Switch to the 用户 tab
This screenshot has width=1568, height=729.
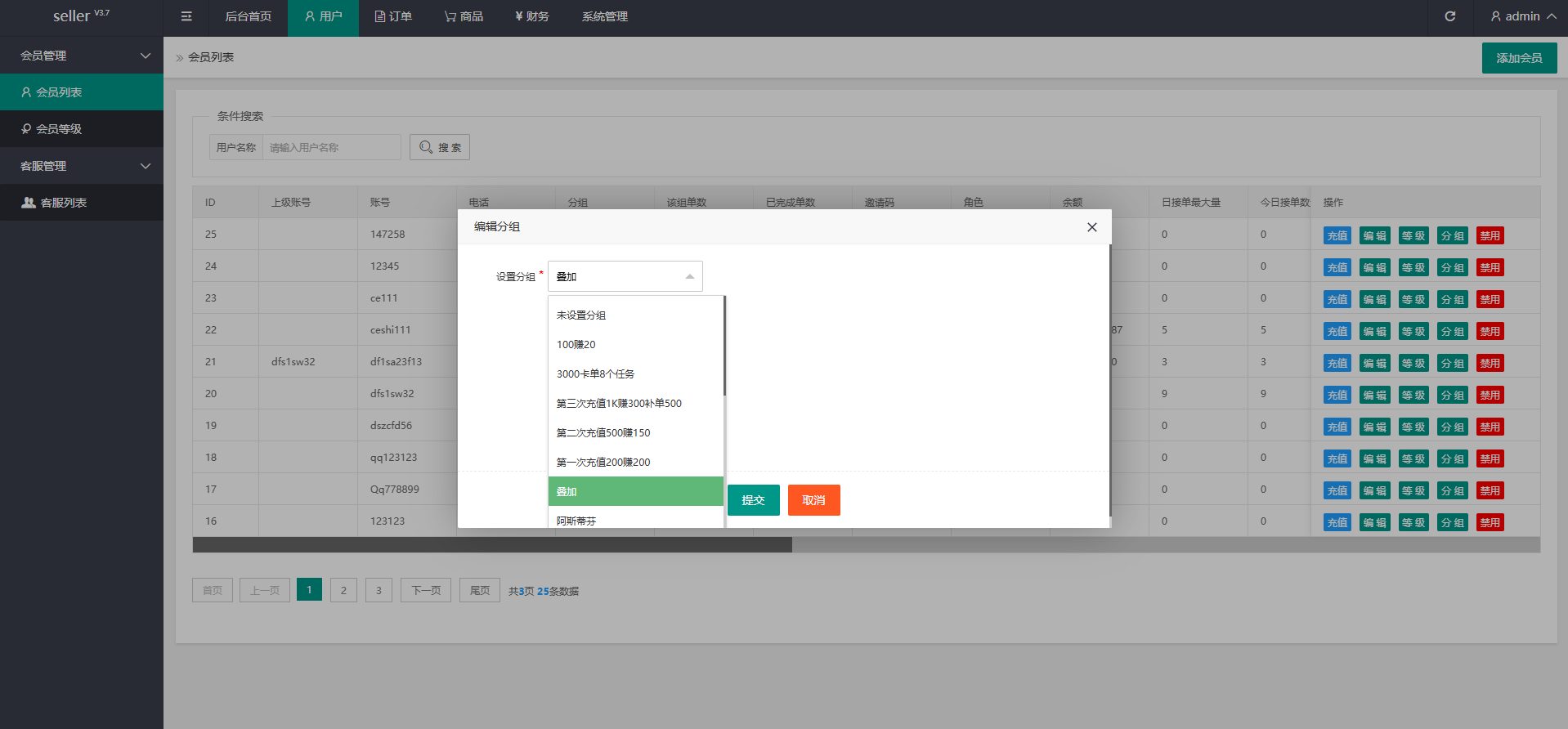(323, 16)
